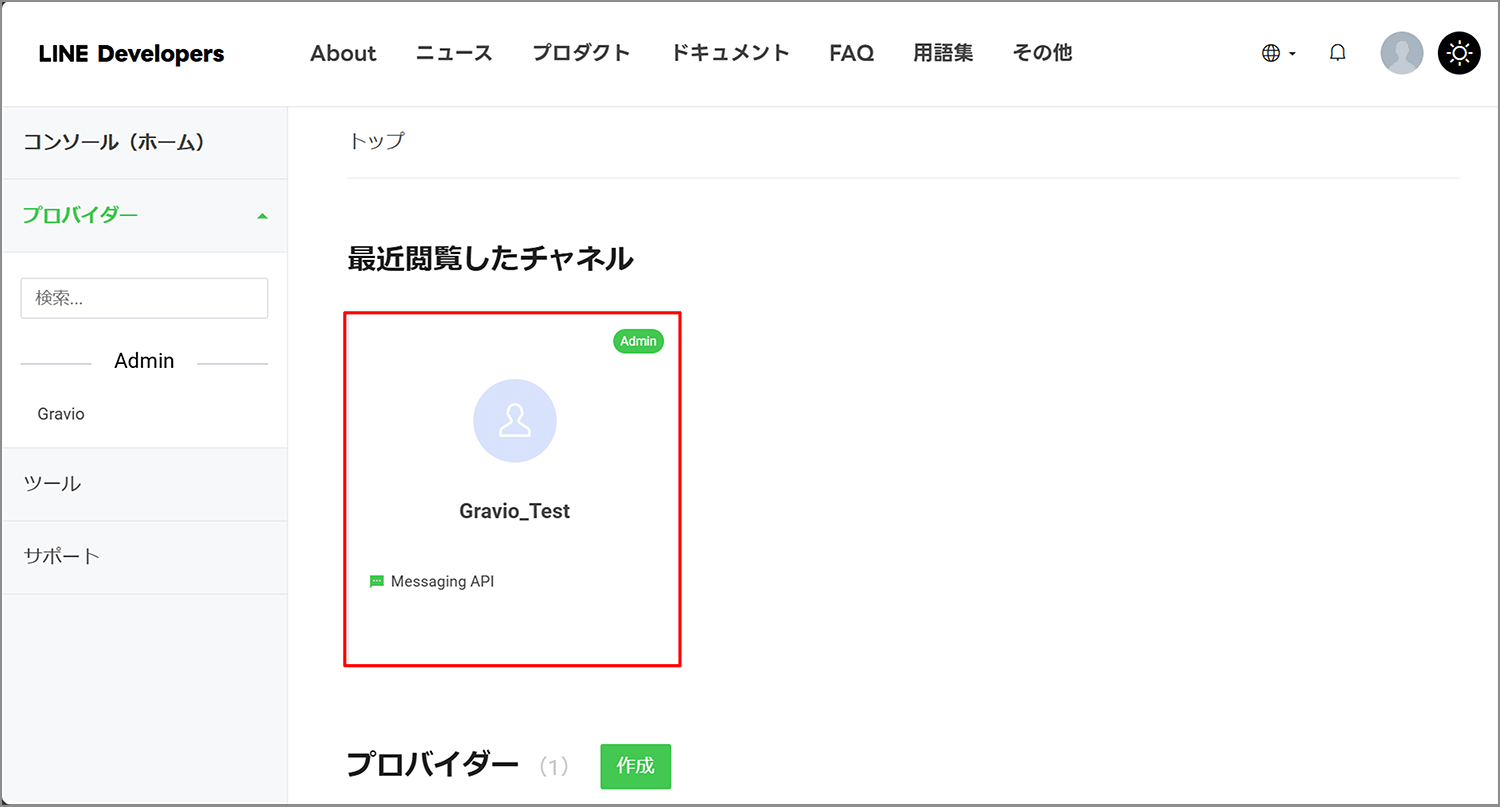Click the Messaging API label
1500x807 pixels.
(442, 581)
